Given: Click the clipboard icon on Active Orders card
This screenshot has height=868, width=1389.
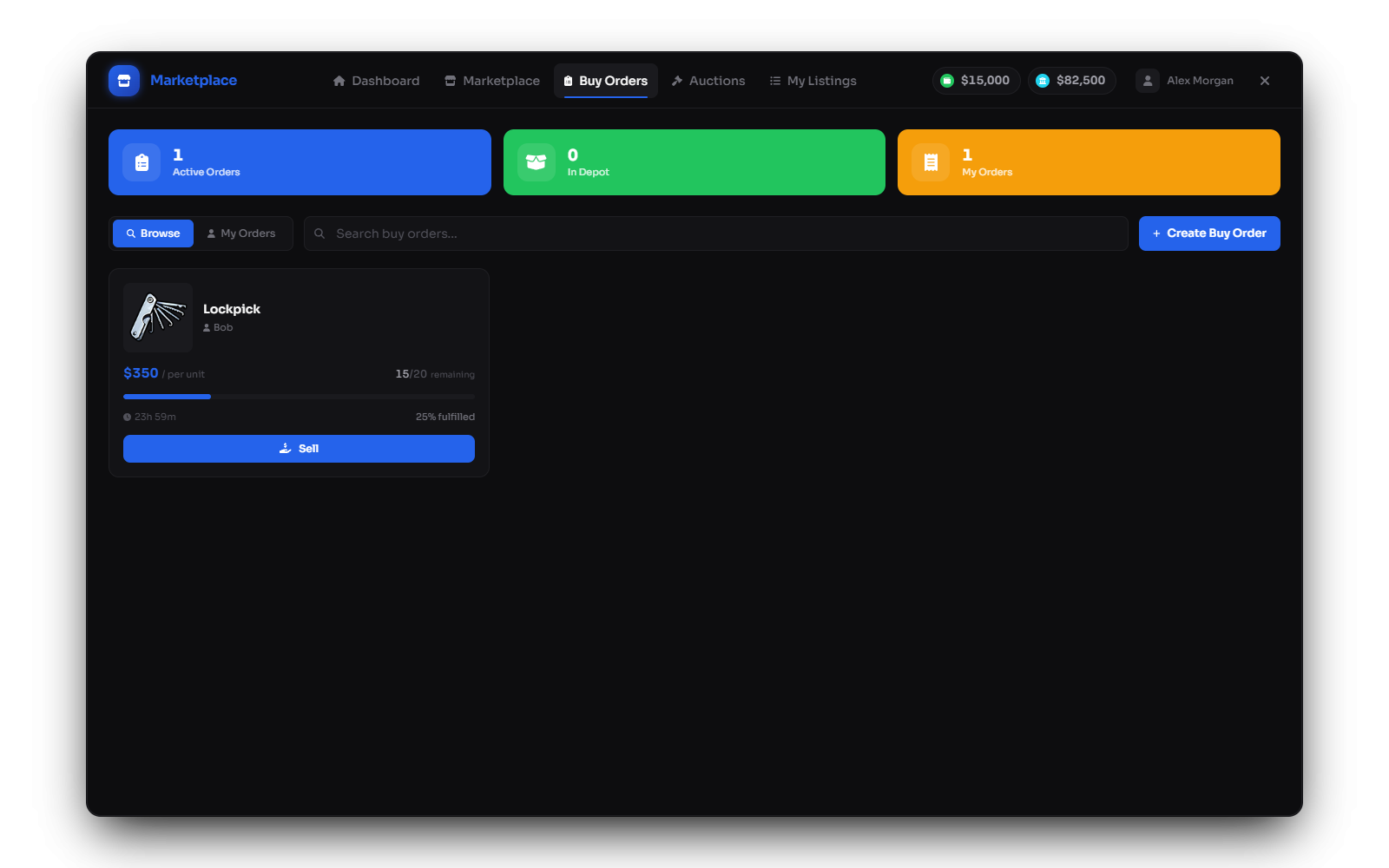Looking at the screenshot, I should pos(142,162).
